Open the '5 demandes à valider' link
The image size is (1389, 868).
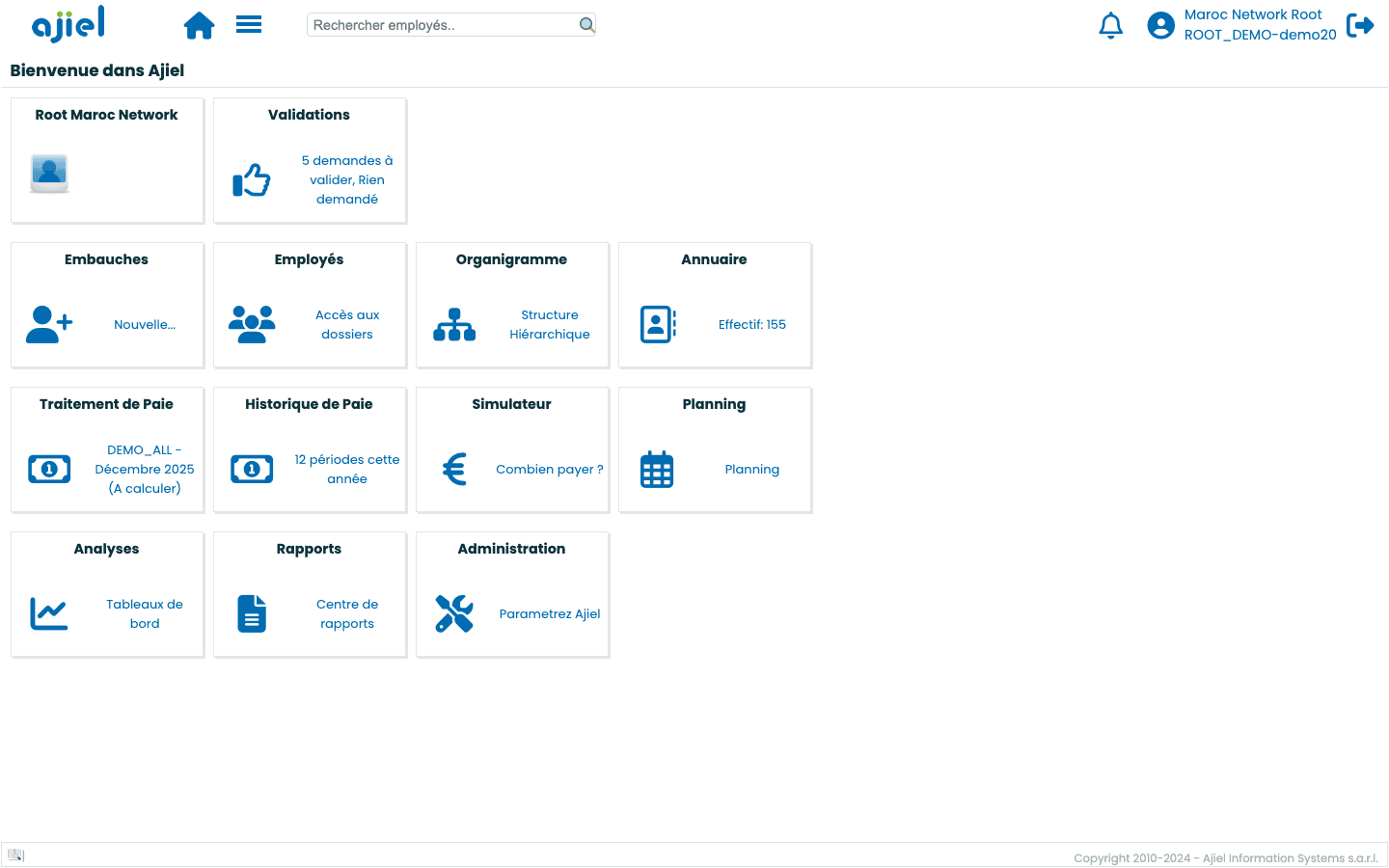tap(347, 180)
